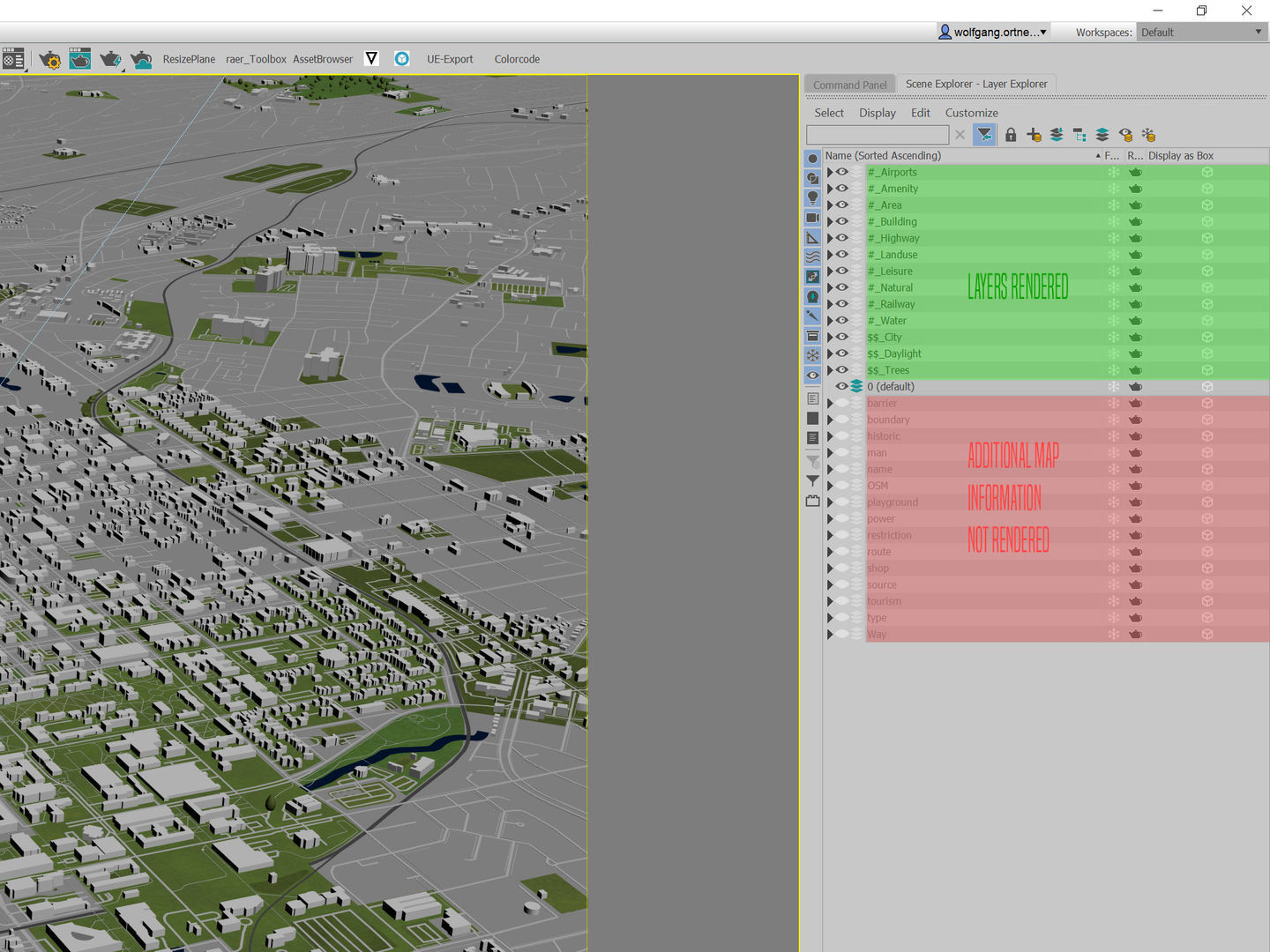Click the ResizePlane toolbar button
1270x952 pixels.
(189, 59)
